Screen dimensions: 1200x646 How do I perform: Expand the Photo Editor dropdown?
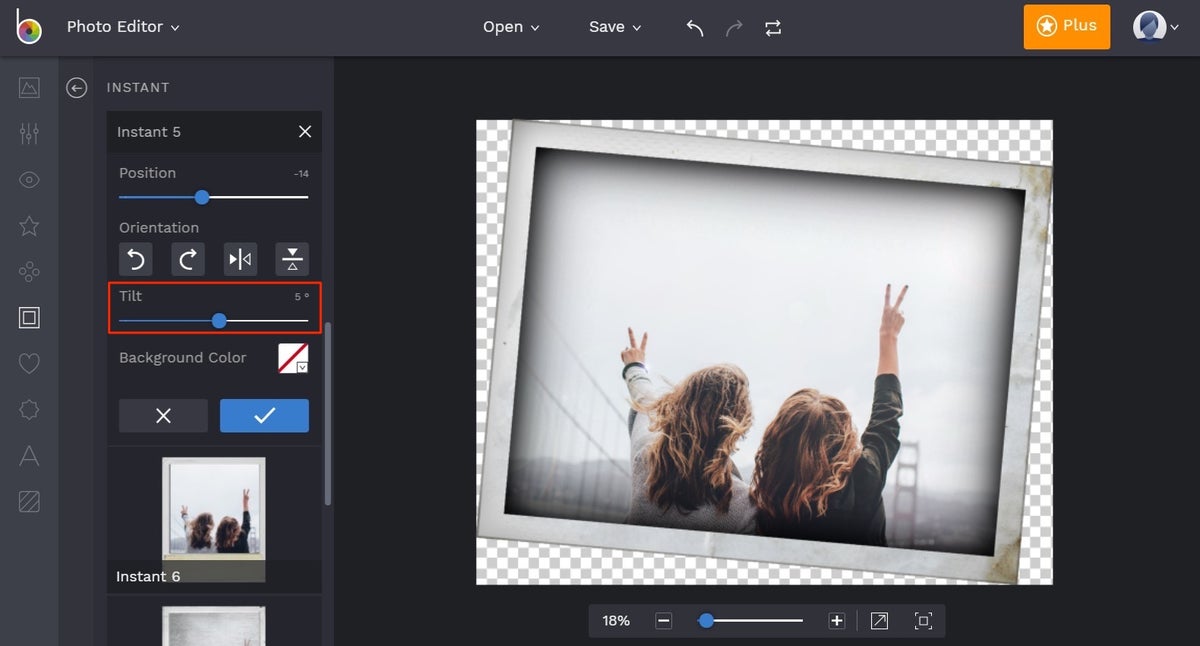pos(123,27)
